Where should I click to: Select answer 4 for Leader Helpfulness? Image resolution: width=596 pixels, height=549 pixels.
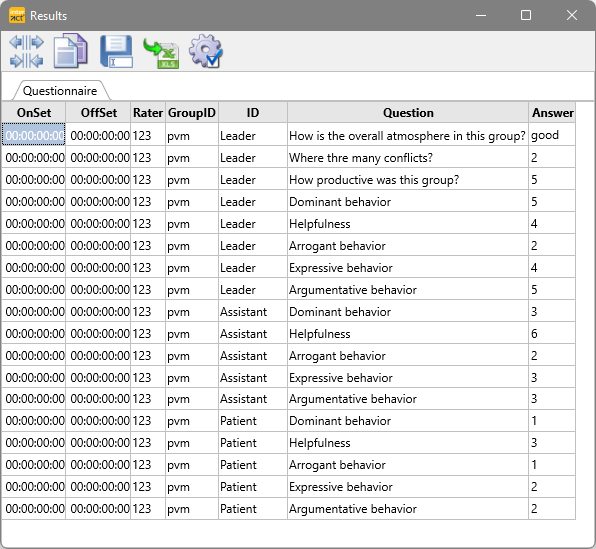[x=552, y=224]
